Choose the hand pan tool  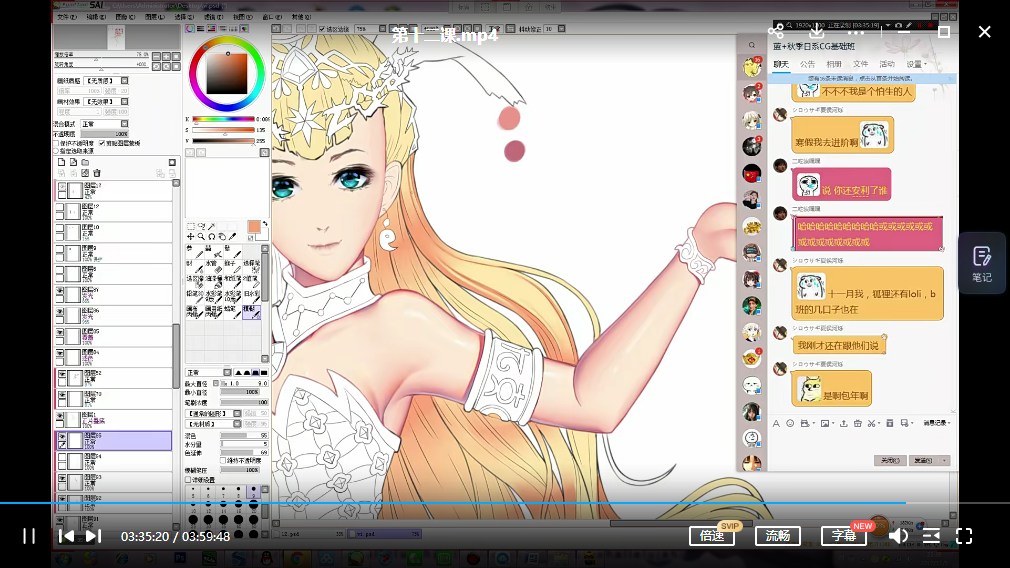pyautogui.click(x=222, y=237)
